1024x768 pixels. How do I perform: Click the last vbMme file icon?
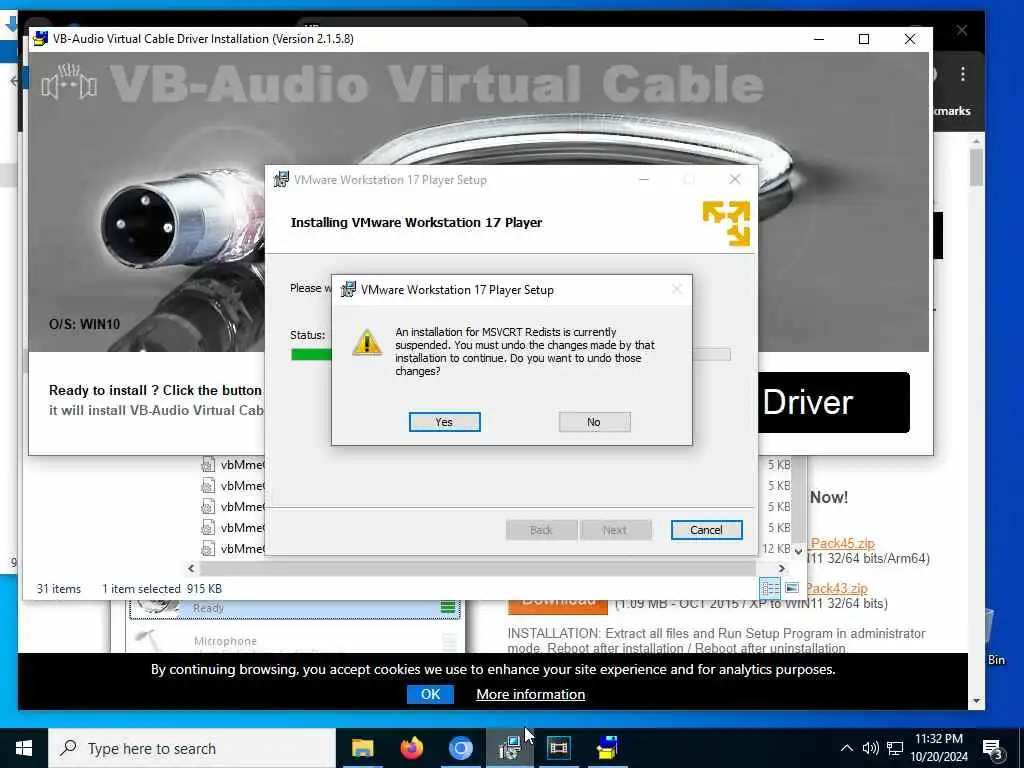pos(208,548)
